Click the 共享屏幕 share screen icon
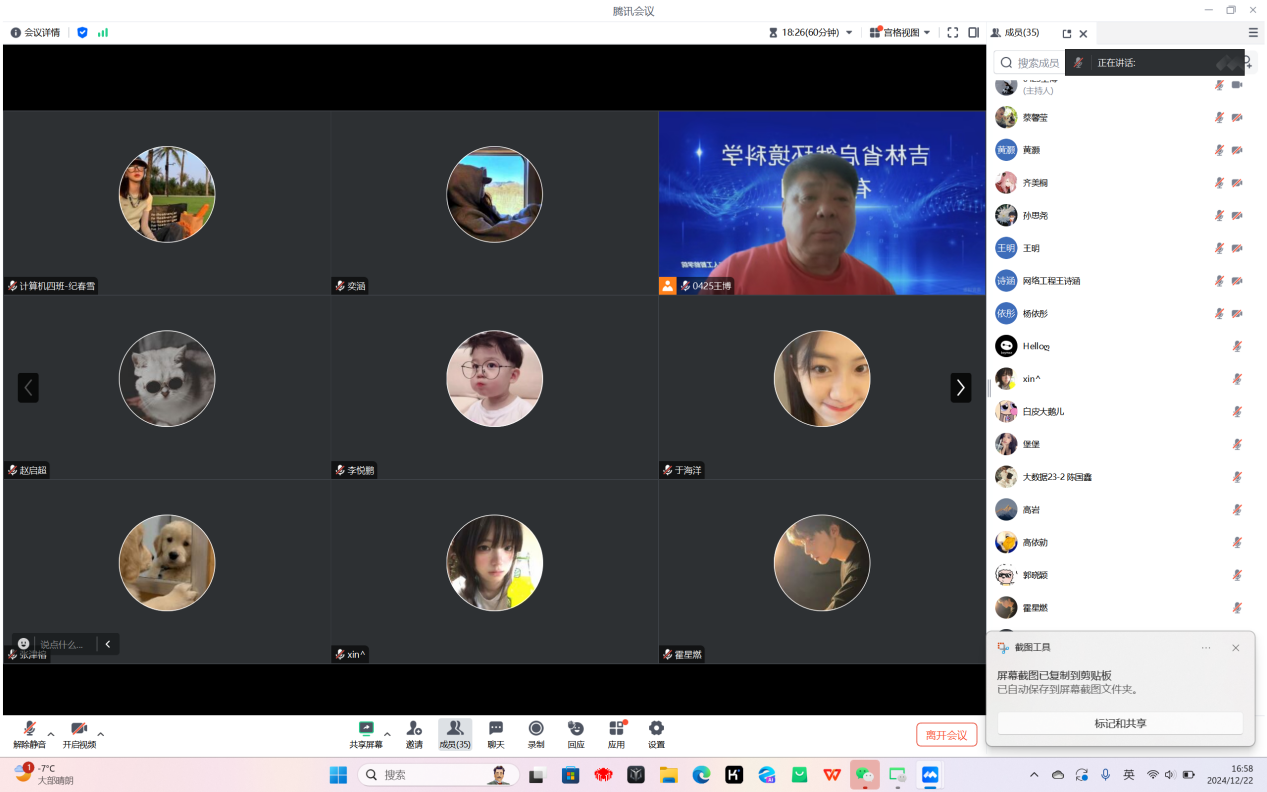This screenshot has height=792, width=1267. 365,729
